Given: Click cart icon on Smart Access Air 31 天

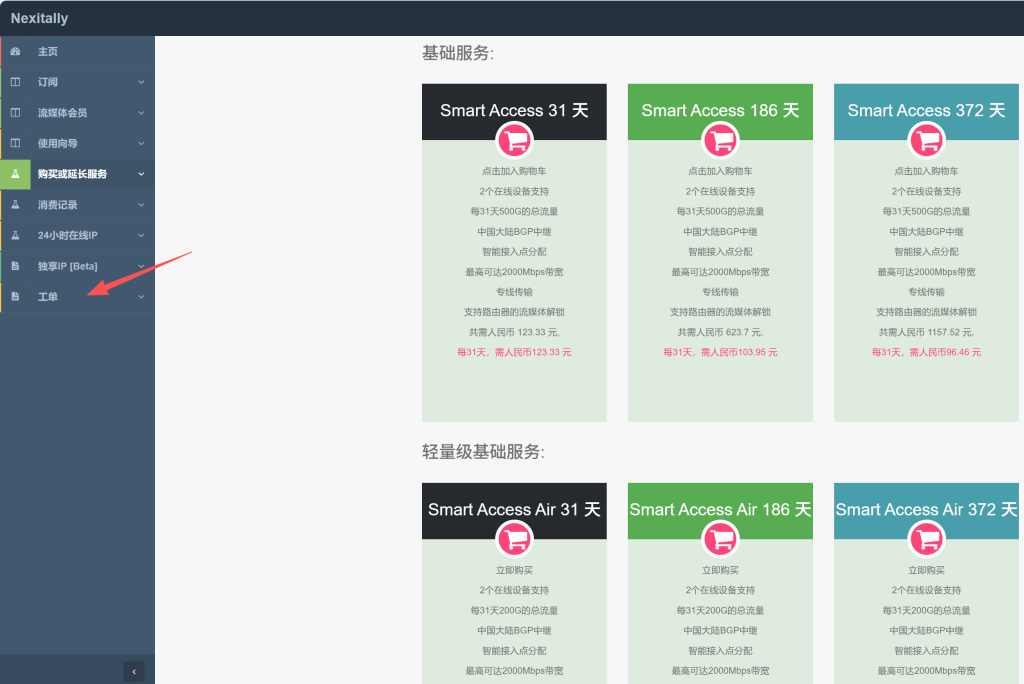Looking at the screenshot, I should click(x=515, y=539).
